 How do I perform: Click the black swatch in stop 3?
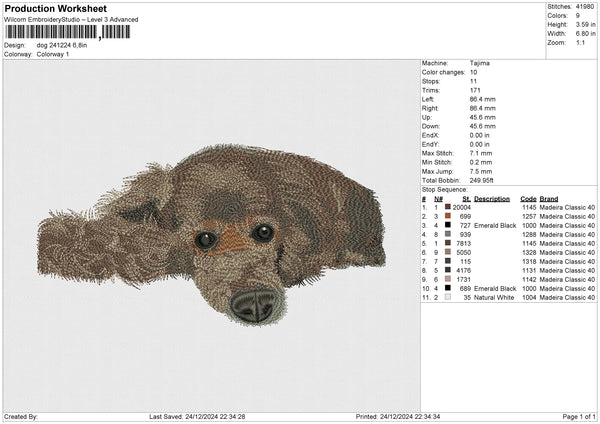(x=447, y=225)
